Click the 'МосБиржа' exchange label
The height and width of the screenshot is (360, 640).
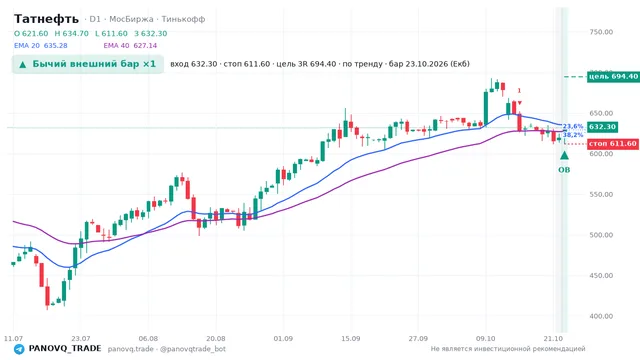coord(131,19)
